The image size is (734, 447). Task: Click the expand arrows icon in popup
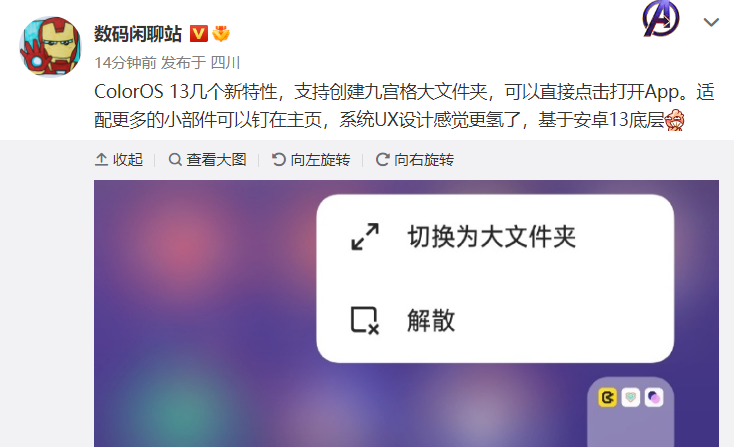pyautogui.click(x=365, y=236)
